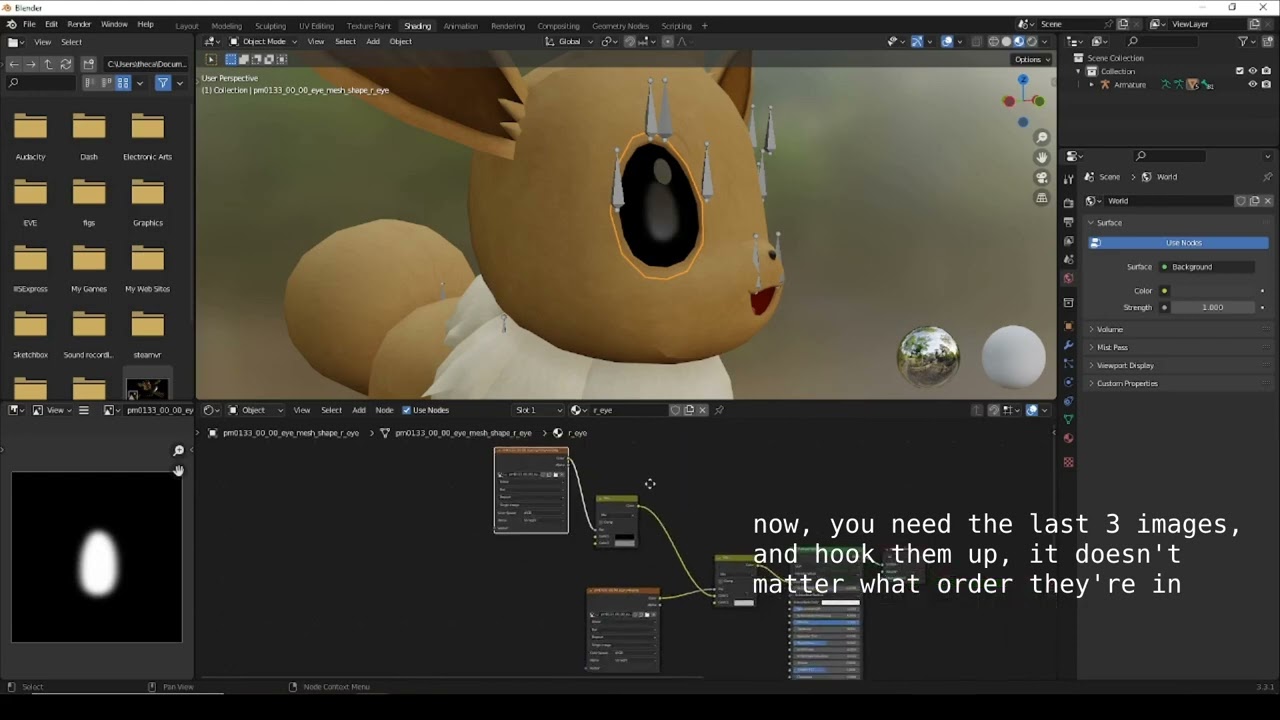
Task: Open the File menu
Action: tap(29, 24)
